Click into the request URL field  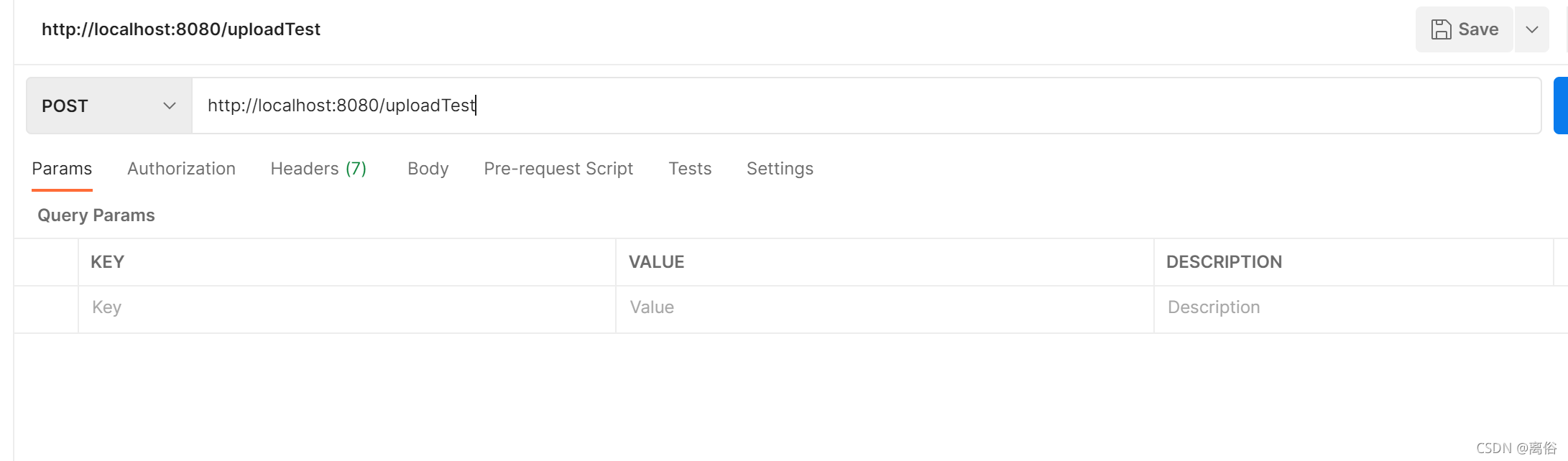coord(862,106)
